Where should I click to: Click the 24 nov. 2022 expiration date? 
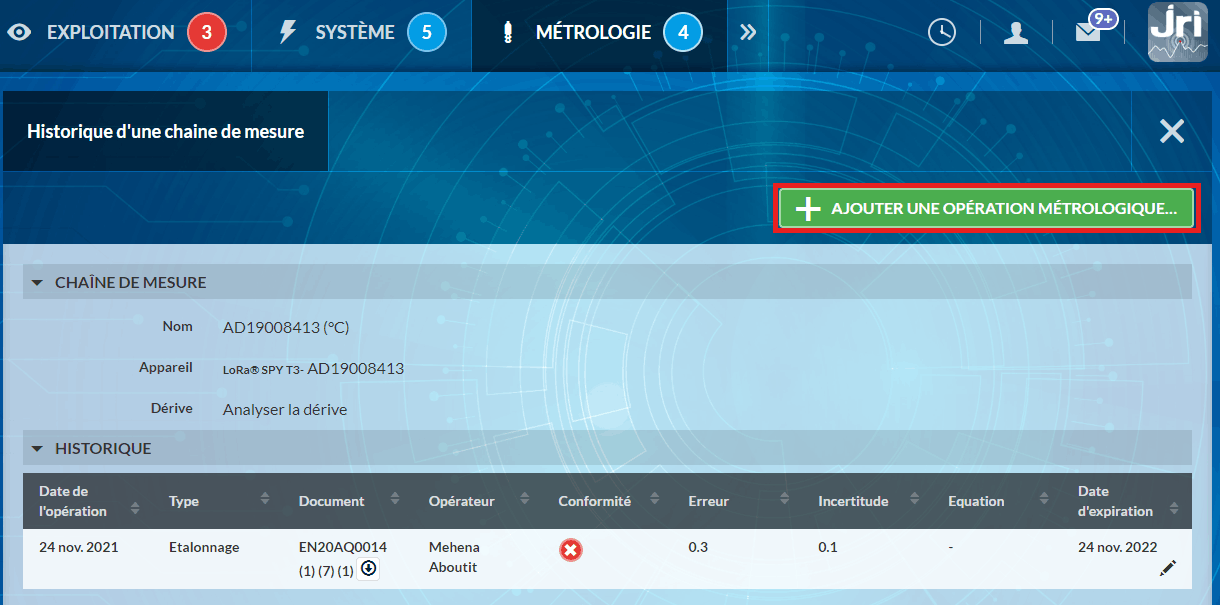pos(1117,547)
